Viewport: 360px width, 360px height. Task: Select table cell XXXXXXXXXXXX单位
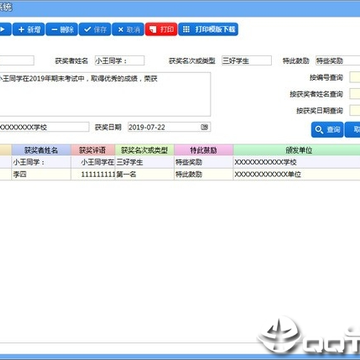click(297, 174)
